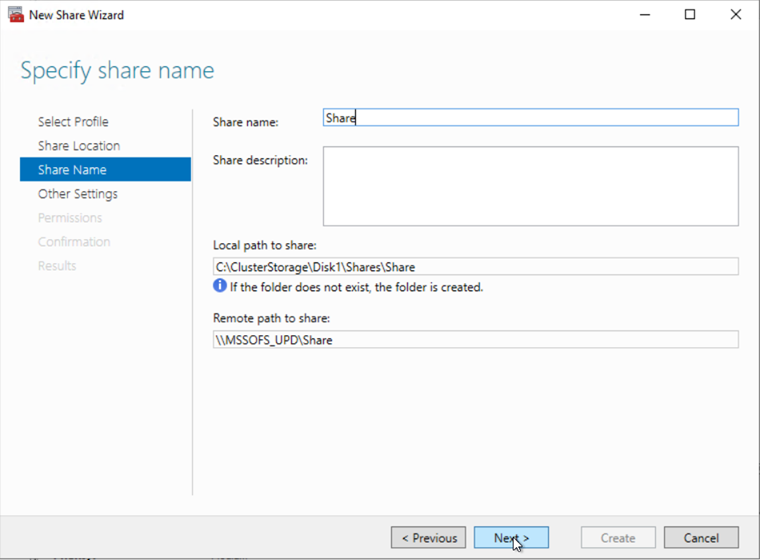The height and width of the screenshot is (560, 760).
Task: Focus the Share name text field
Action: tap(530, 118)
